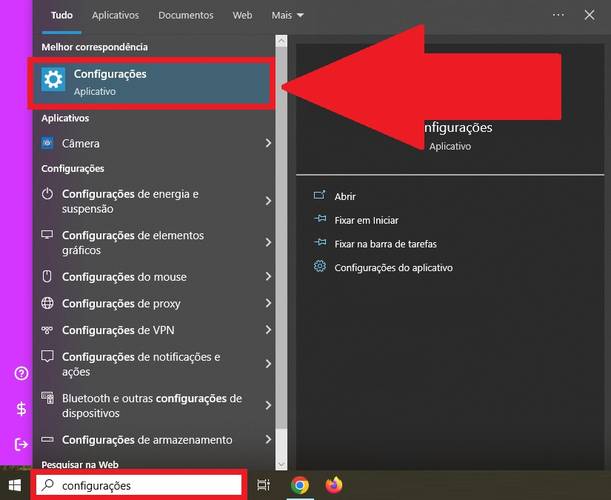Open Configurações do aplicativo link
Image resolution: width=611 pixels, height=500 pixels.
pos(394,268)
